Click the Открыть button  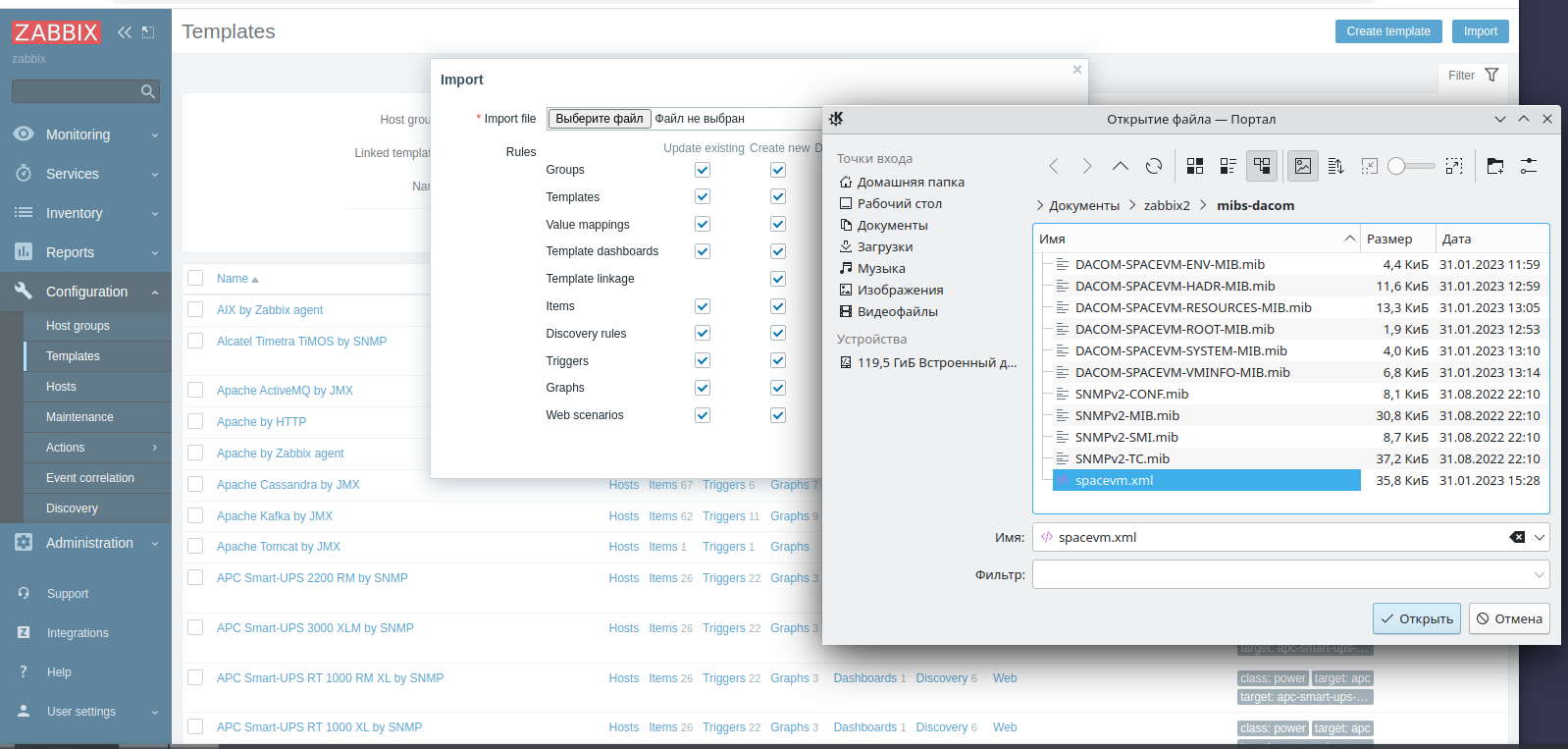(x=1417, y=618)
